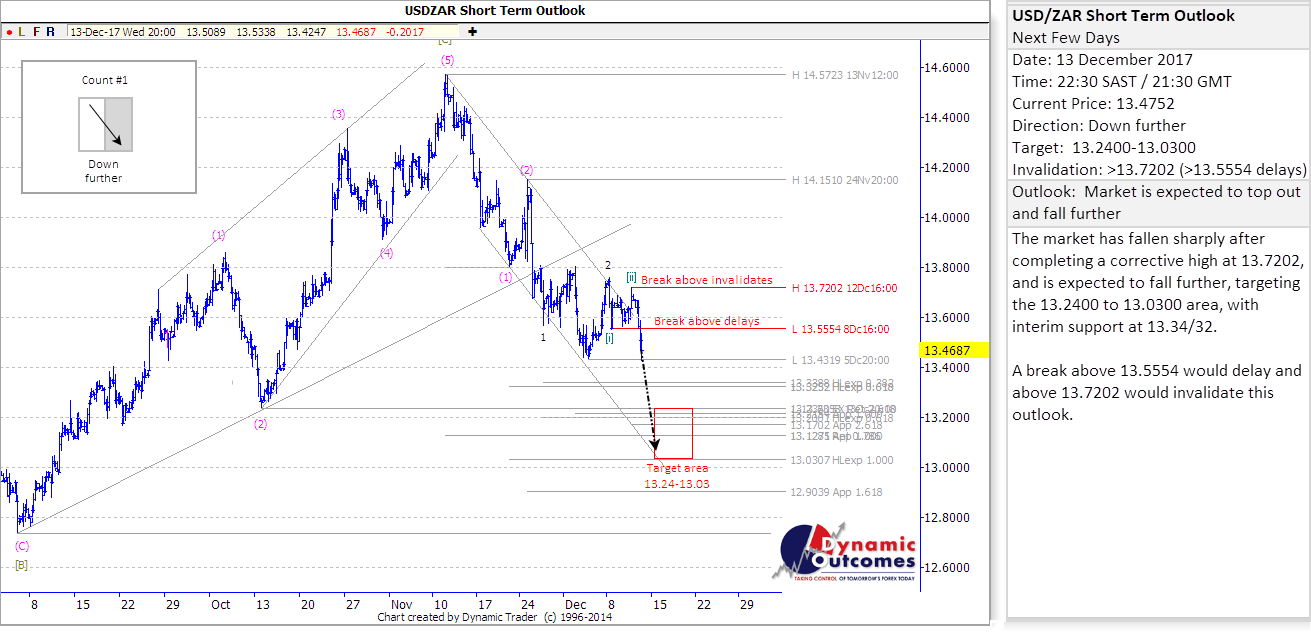The width and height of the screenshot is (1311, 641).
Task: Click the pink (3) wave label
Action: pos(339,114)
